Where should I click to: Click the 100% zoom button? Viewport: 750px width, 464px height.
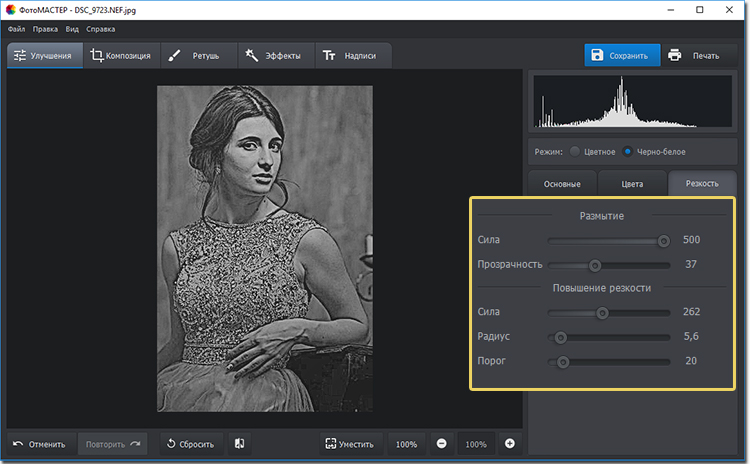406,444
